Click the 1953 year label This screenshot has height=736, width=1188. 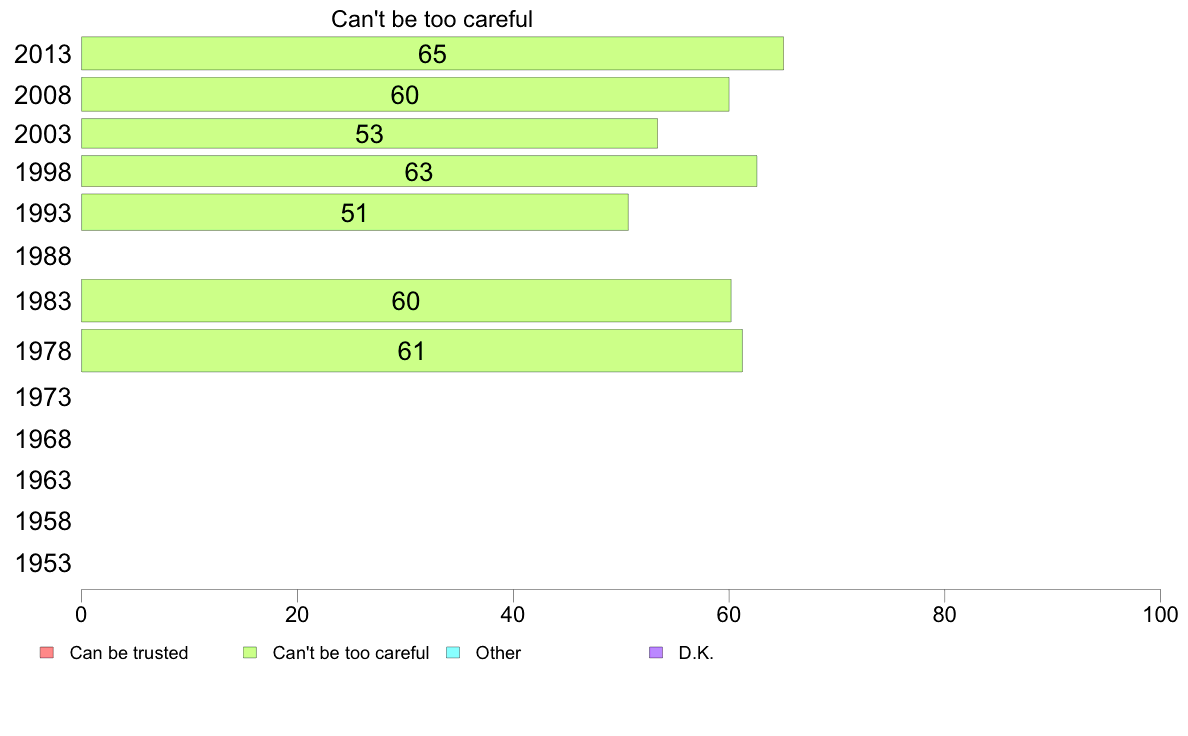(43, 563)
